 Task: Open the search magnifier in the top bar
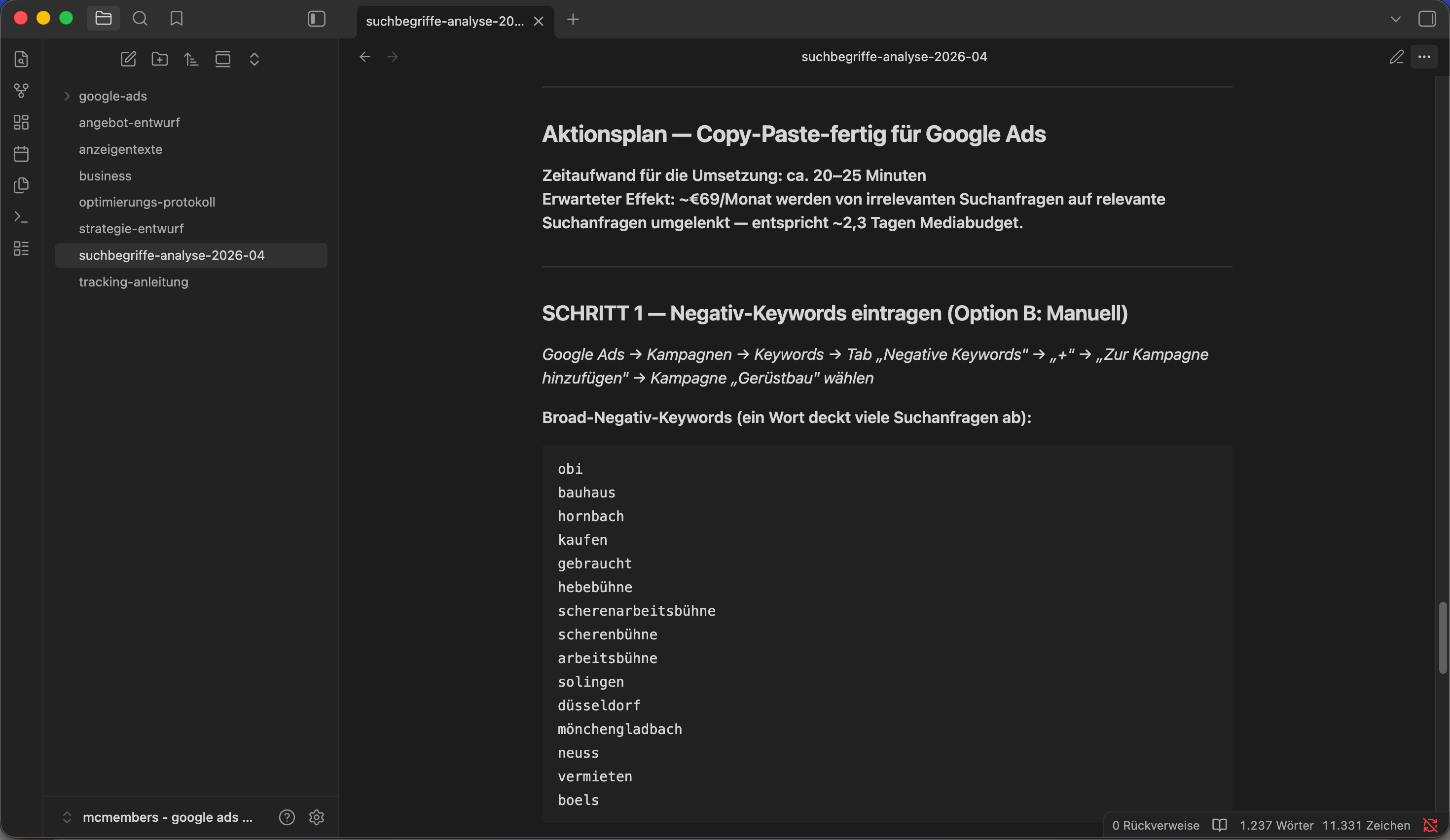140,18
